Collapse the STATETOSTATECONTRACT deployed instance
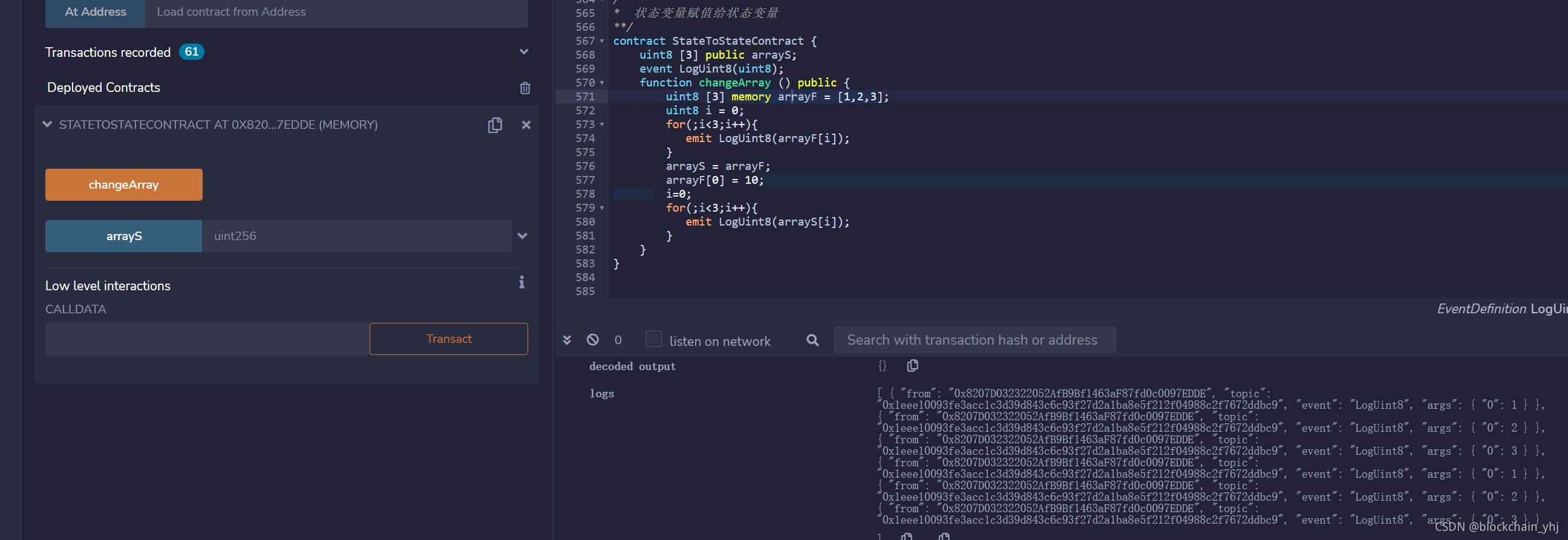The height and width of the screenshot is (540, 1568). 47,125
